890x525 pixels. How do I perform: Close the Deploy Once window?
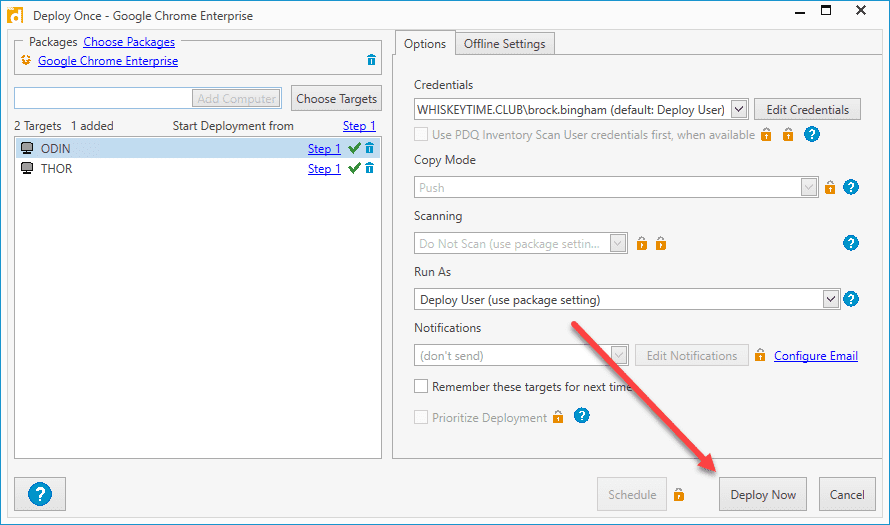860,11
